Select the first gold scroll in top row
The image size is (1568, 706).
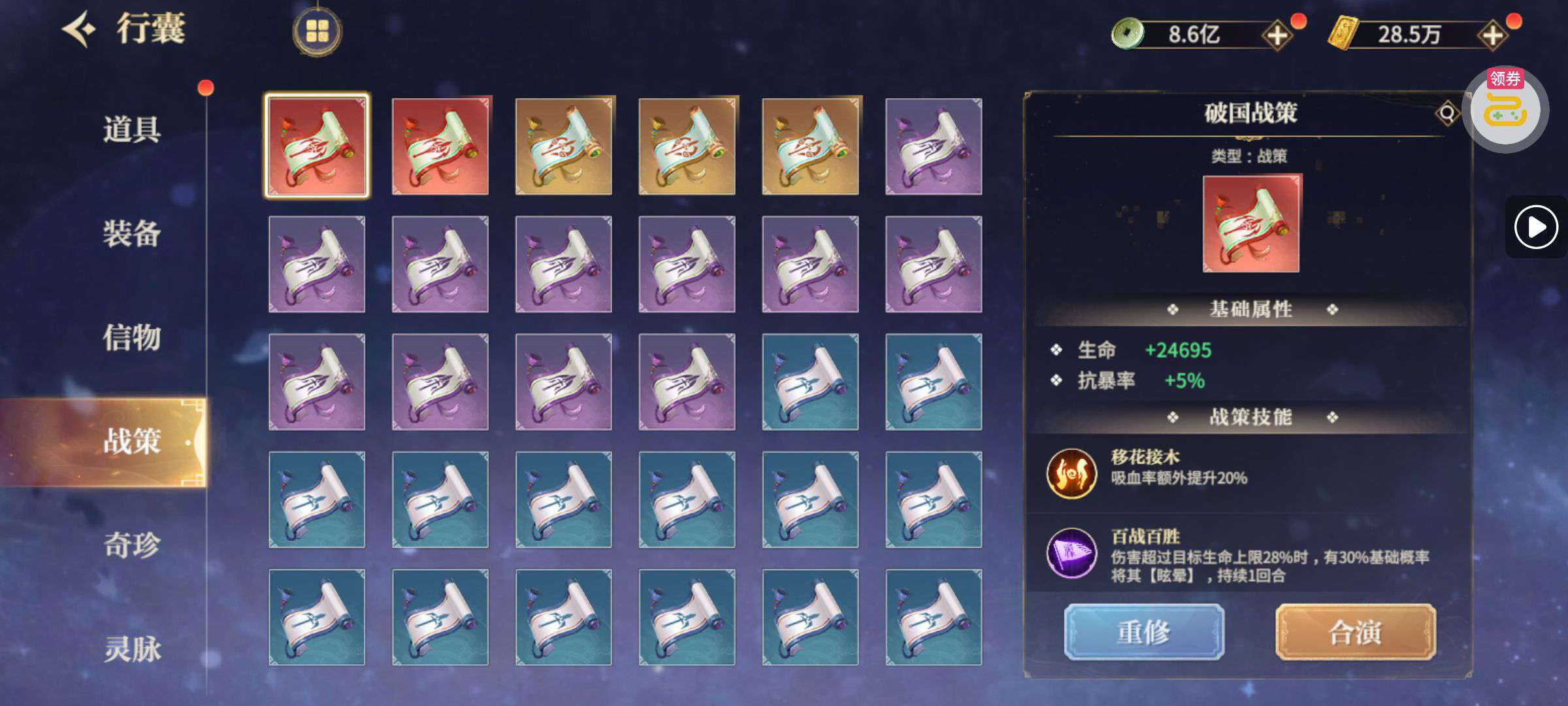[564, 146]
